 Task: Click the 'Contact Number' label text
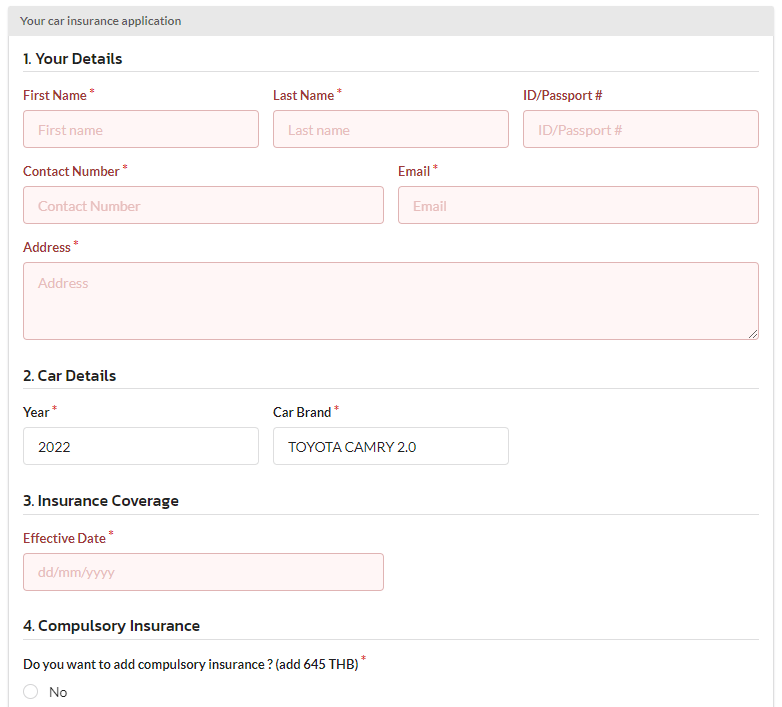click(71, 171)
